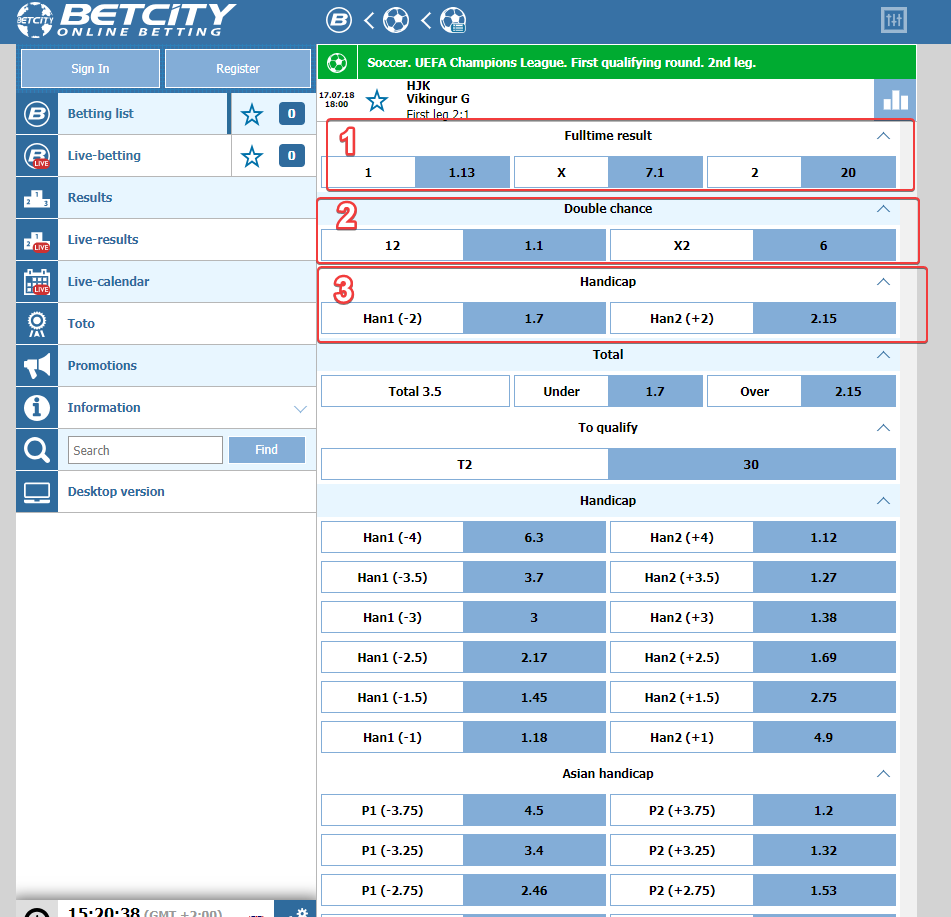The height and width of the screenshot is (917, 951).
Task: Open the settings sliders icon in header
Action: 893,21
